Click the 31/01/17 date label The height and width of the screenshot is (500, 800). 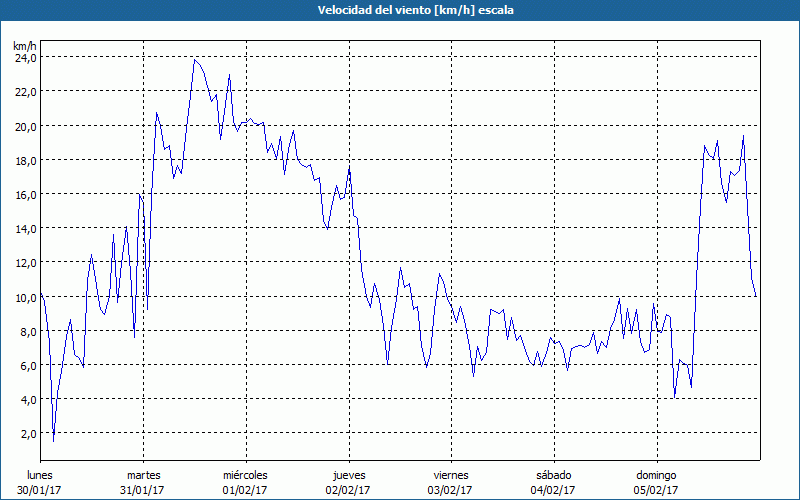point(142,490)
